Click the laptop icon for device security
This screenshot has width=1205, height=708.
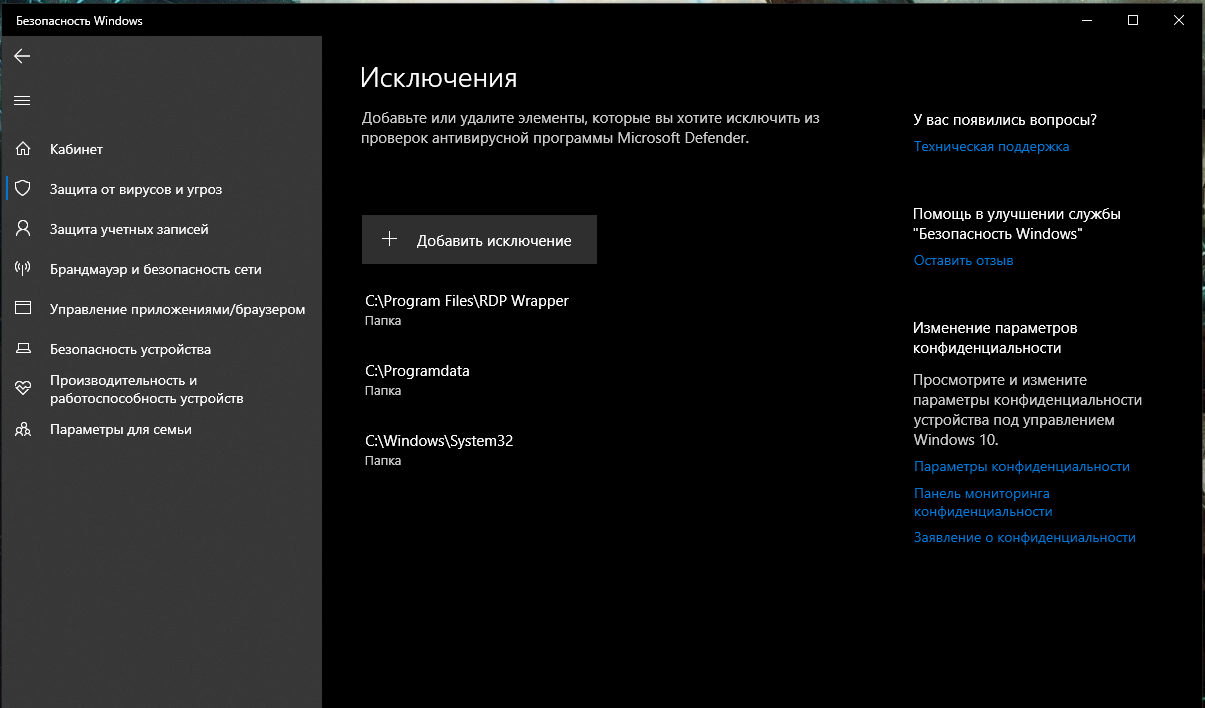[22, 349]
